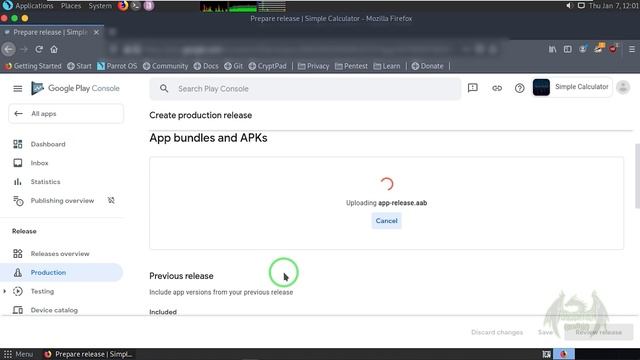This screenshot has height=360, width=640.
Task: Open the Parrot OS bookmark
Action: (117, 66)
